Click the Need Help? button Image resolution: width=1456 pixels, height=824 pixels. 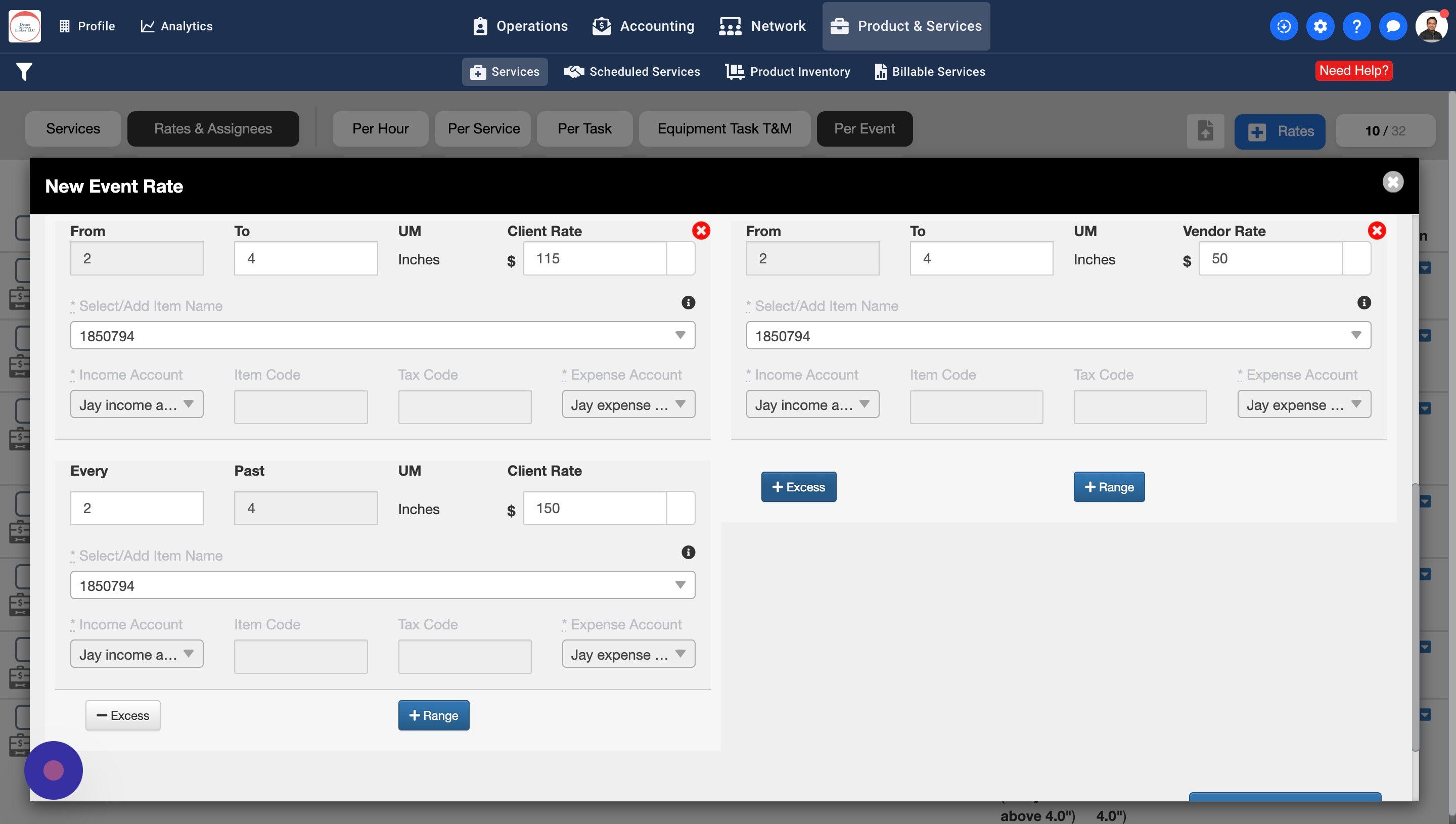tap(1353, 71)
